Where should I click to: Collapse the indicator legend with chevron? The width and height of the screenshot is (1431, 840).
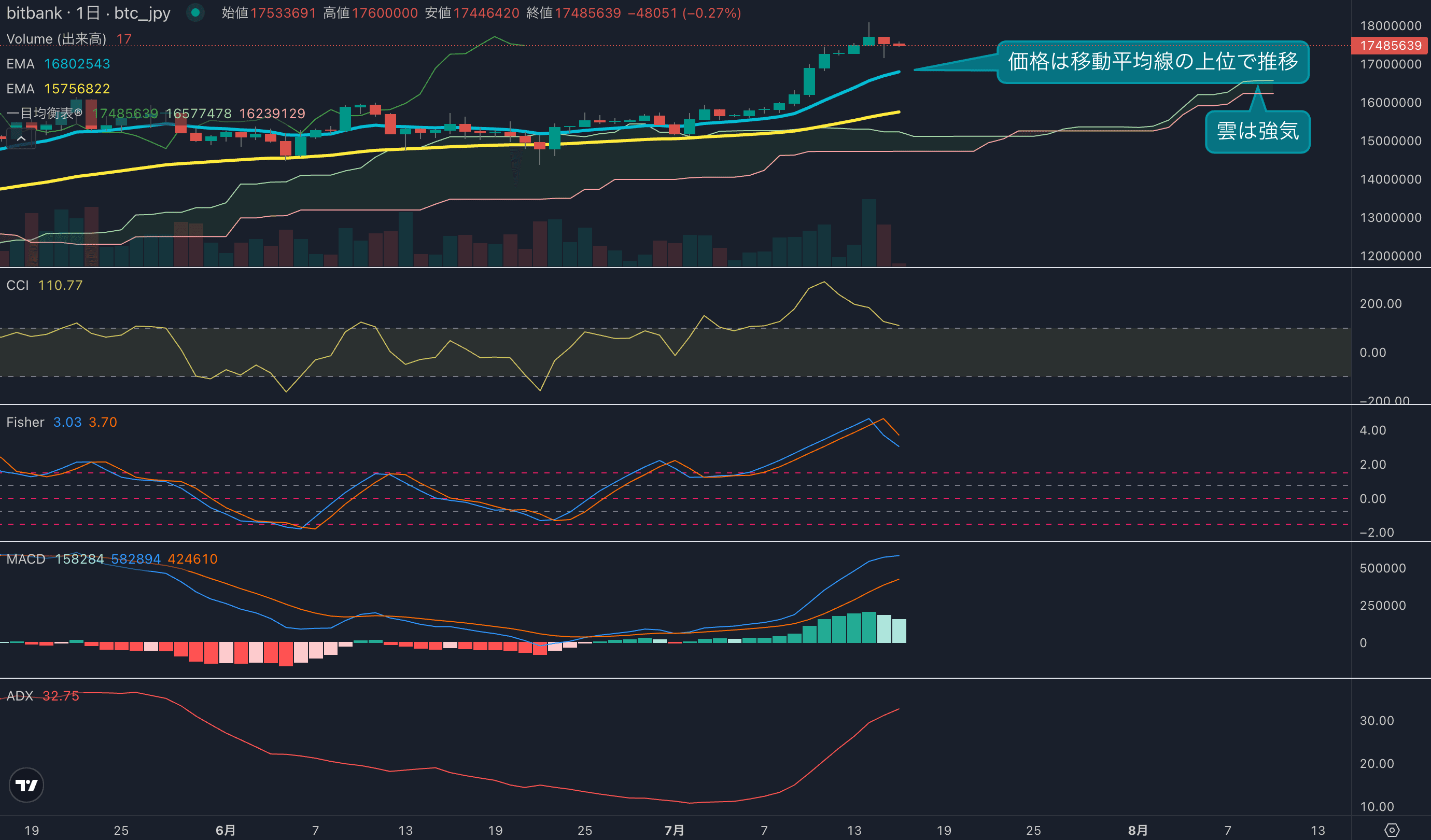(21, 138)
